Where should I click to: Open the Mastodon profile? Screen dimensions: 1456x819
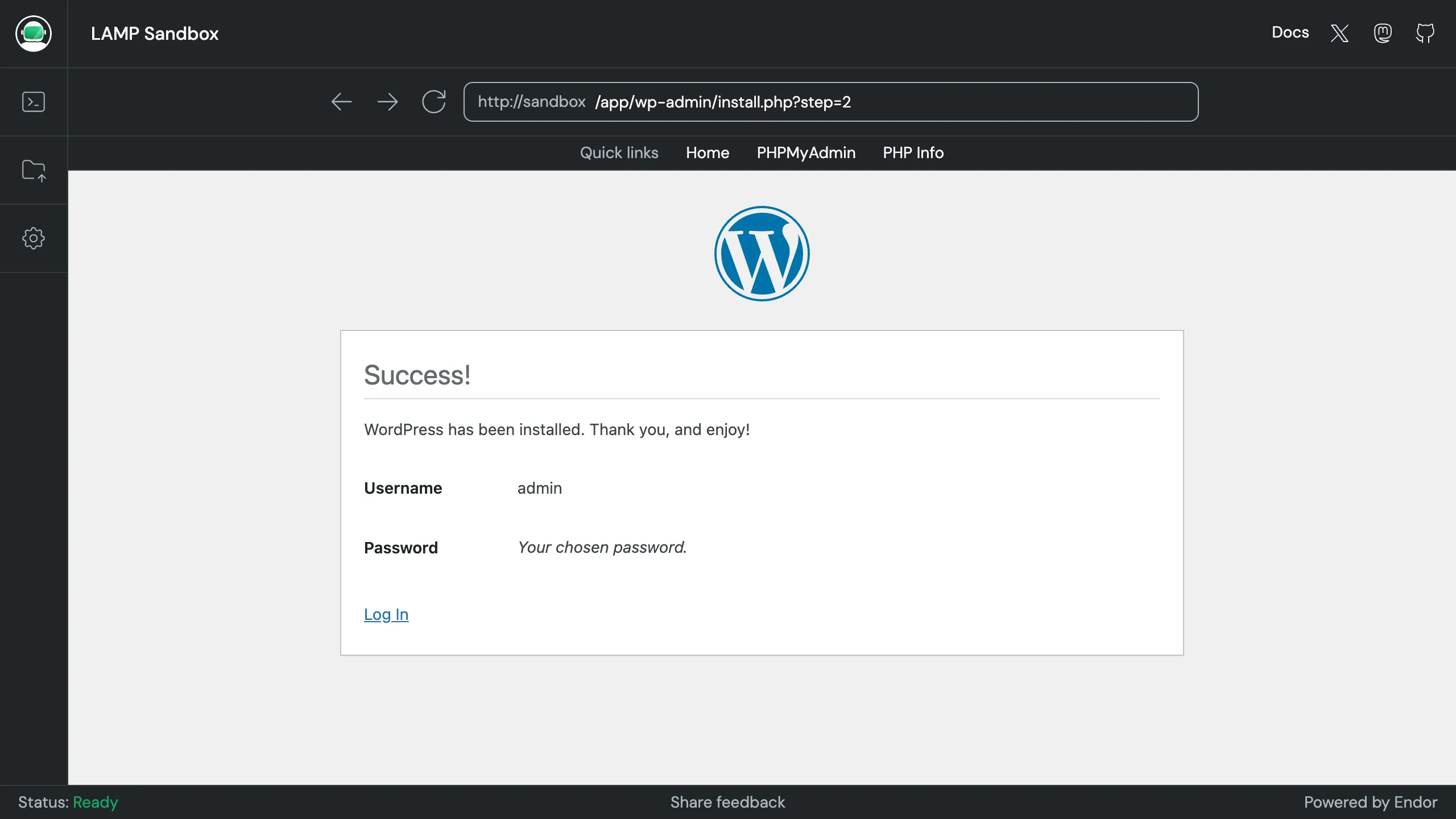click(x=1382, y=34)
